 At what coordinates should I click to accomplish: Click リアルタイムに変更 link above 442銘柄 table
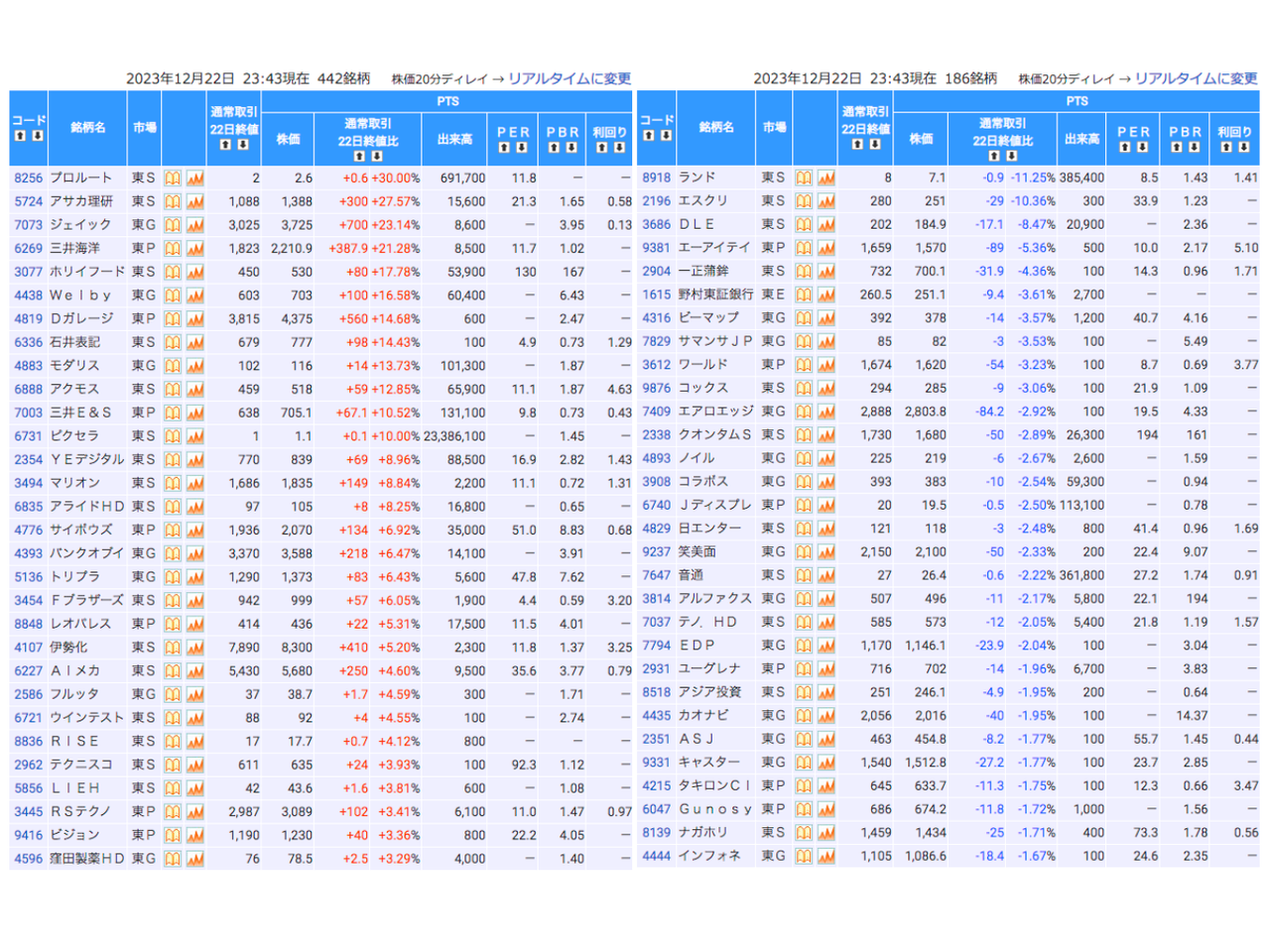tap(570, 78)
